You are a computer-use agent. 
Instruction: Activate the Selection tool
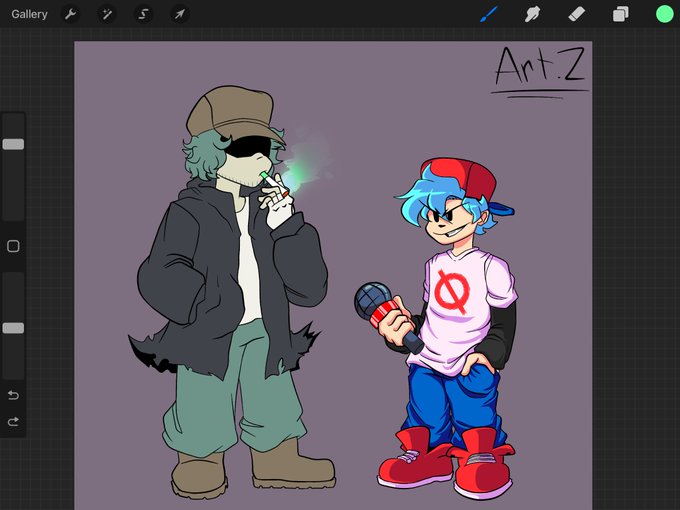[x=143, y=14]
